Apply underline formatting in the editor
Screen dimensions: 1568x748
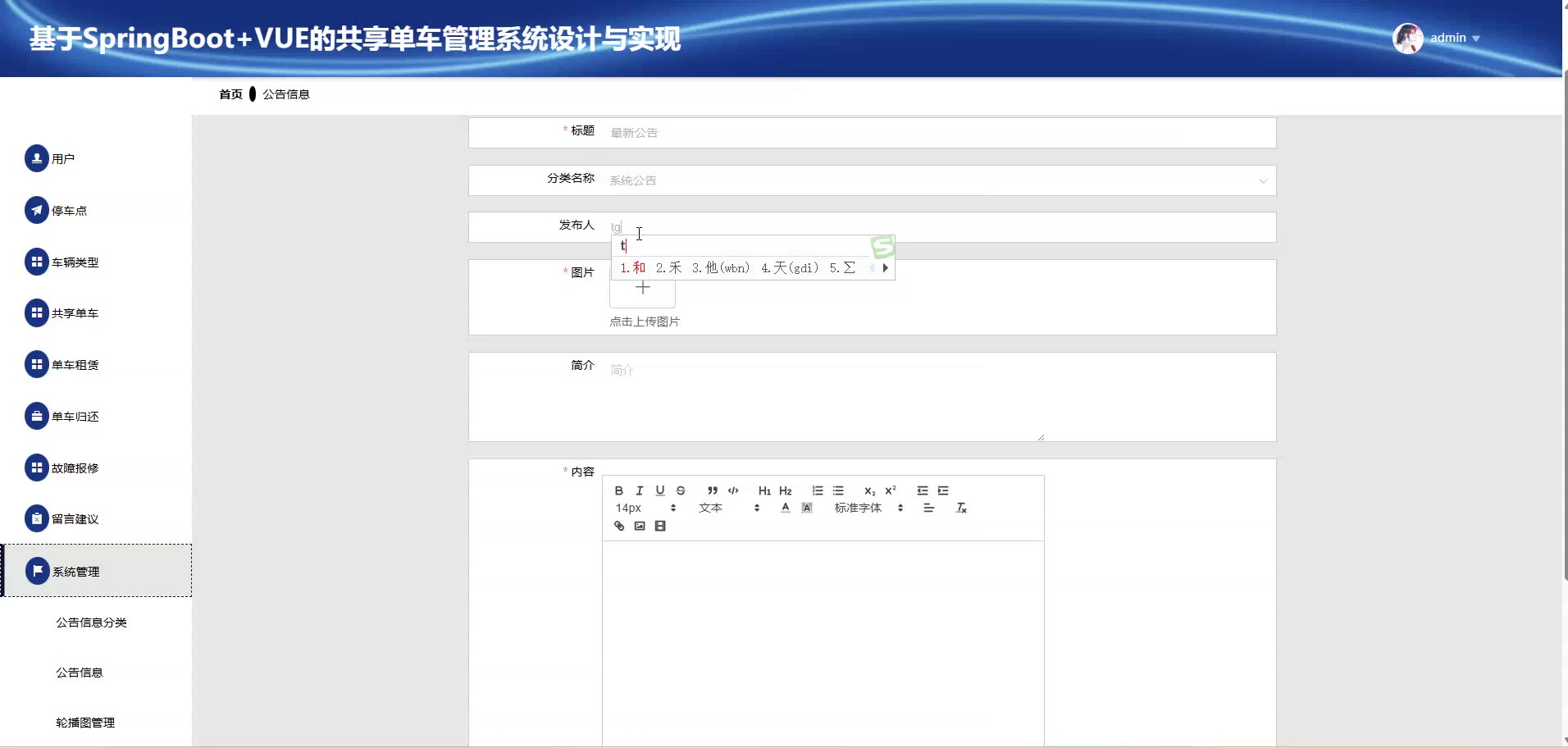click(x=660, y=490)
